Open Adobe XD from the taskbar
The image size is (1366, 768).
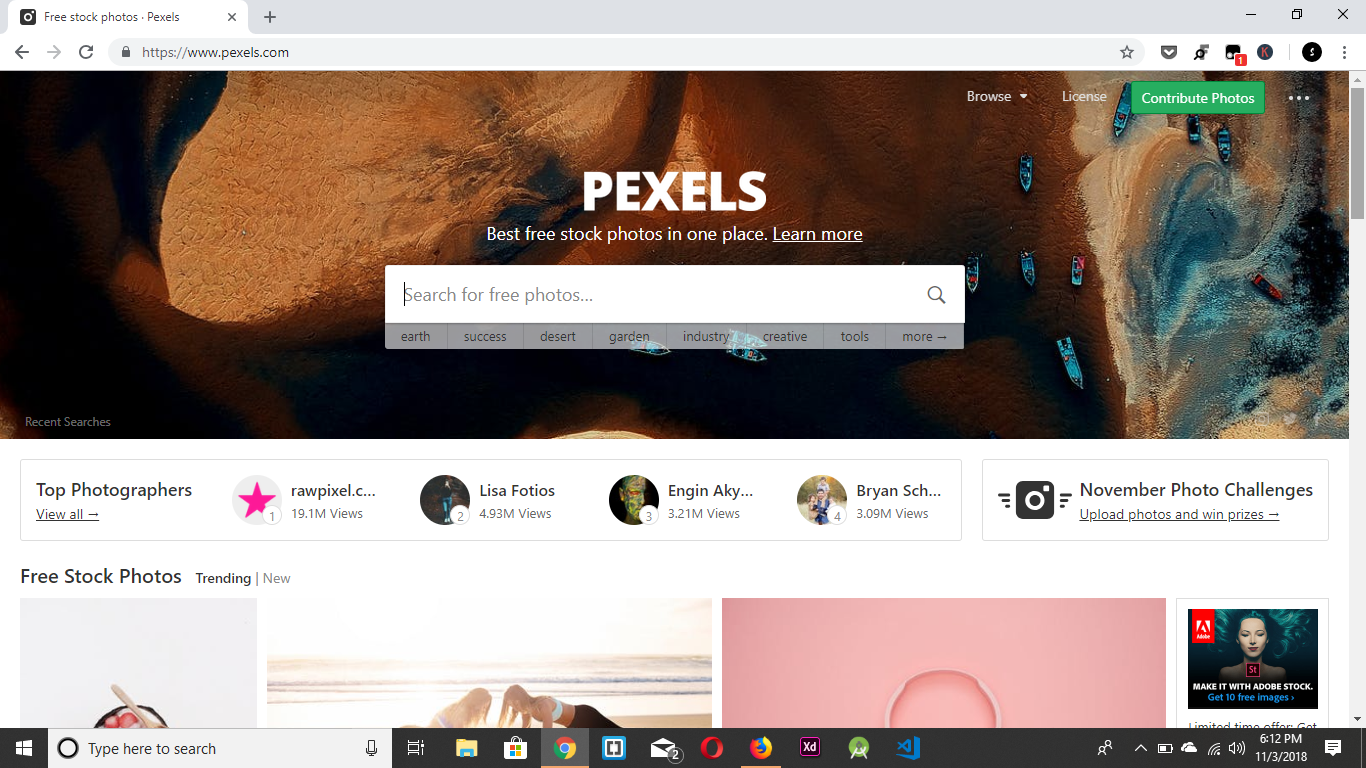(810, 748)
